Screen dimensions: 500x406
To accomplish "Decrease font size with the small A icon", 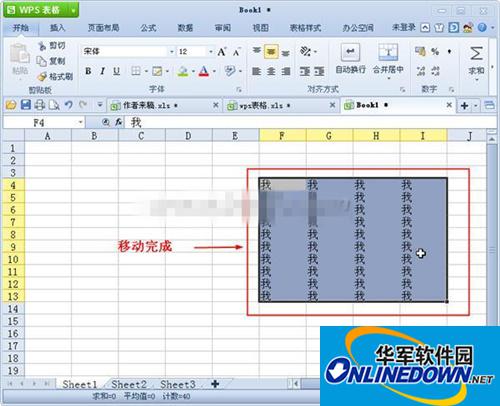I will click(236, 52).
